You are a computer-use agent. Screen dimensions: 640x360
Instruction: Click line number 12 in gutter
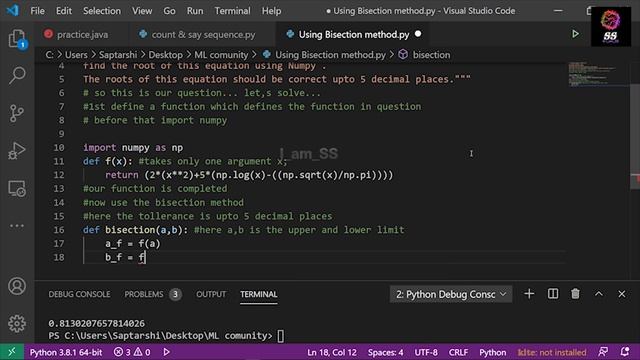pyautogui.click(x=59, y=175)
